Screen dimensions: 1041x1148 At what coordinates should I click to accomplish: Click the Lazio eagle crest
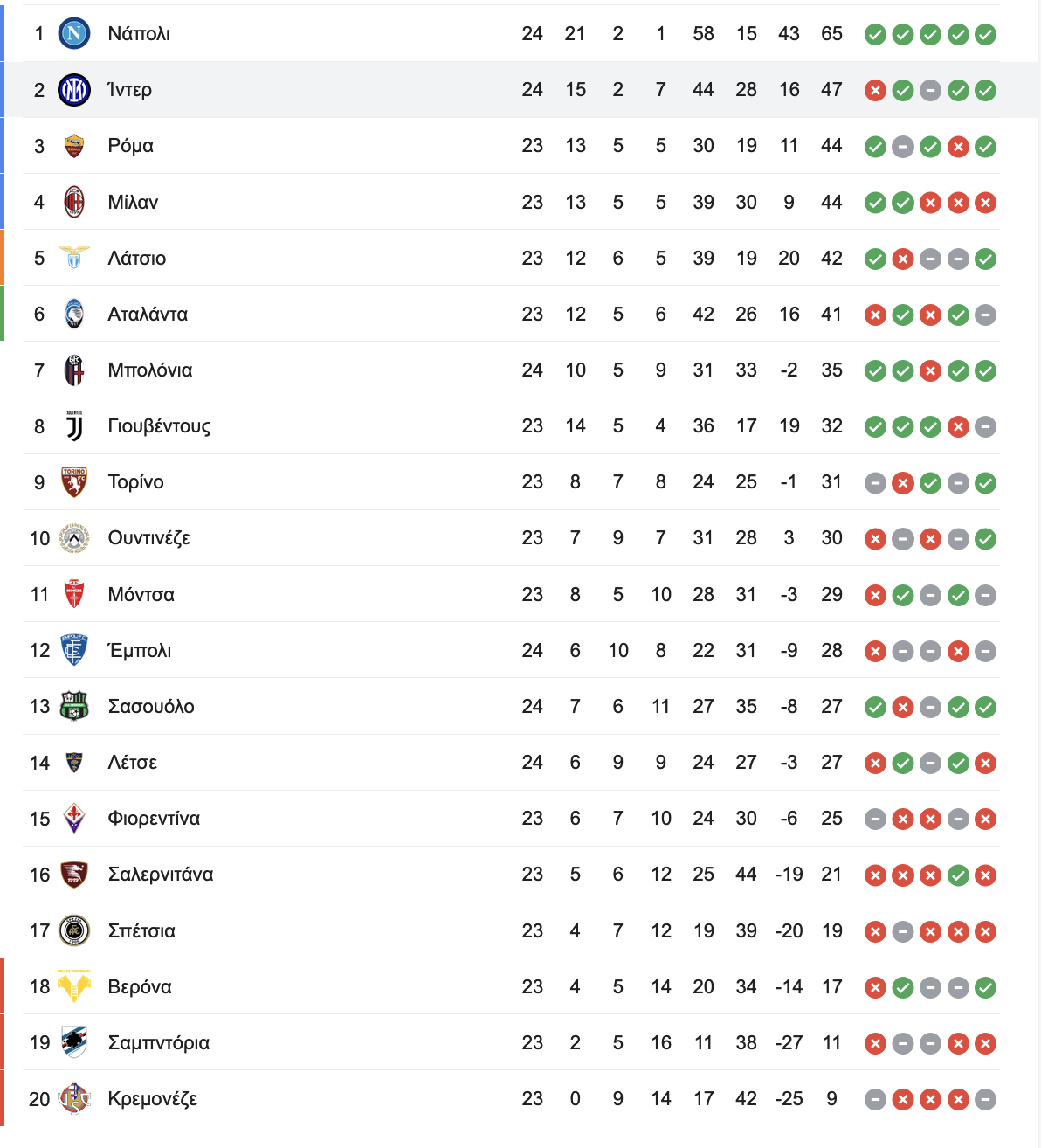(74, 258)
